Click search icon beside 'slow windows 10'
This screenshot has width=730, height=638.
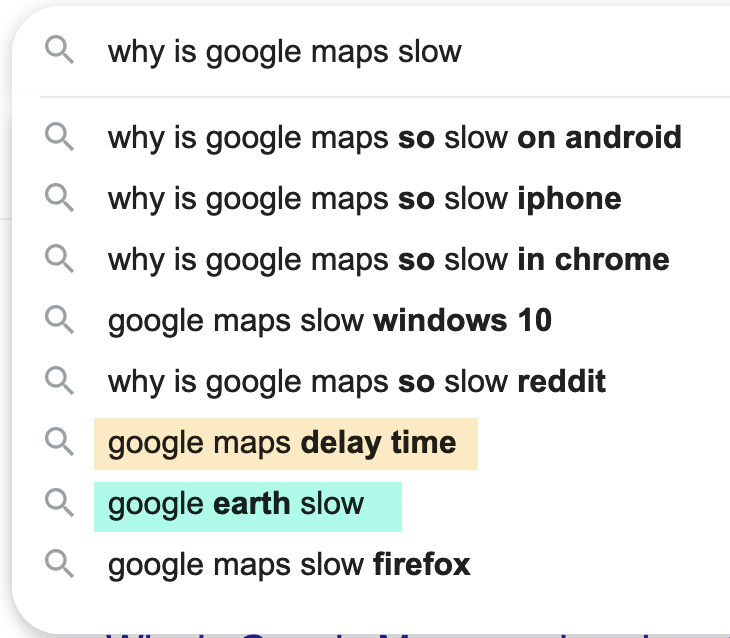(x=60, y=320)
